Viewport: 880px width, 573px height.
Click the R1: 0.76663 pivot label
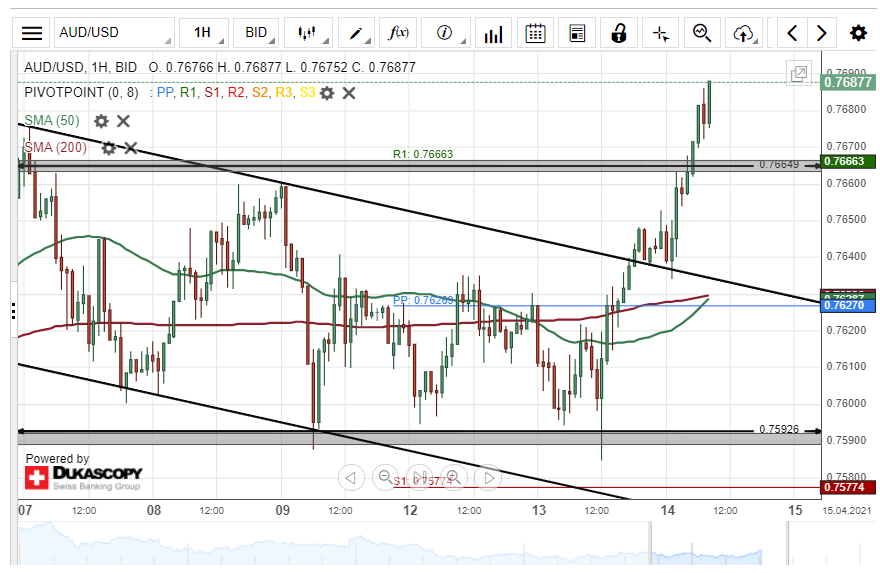click(423, 154)
